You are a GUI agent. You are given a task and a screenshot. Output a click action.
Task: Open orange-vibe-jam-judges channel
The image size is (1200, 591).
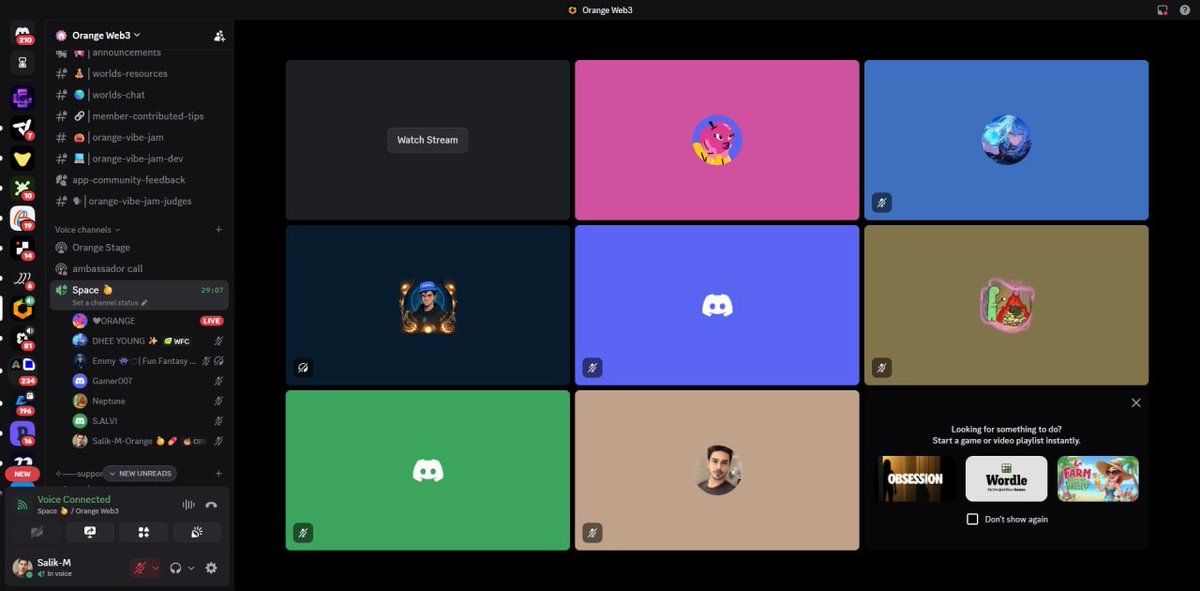pyautogui.click(x=140, y=201)
